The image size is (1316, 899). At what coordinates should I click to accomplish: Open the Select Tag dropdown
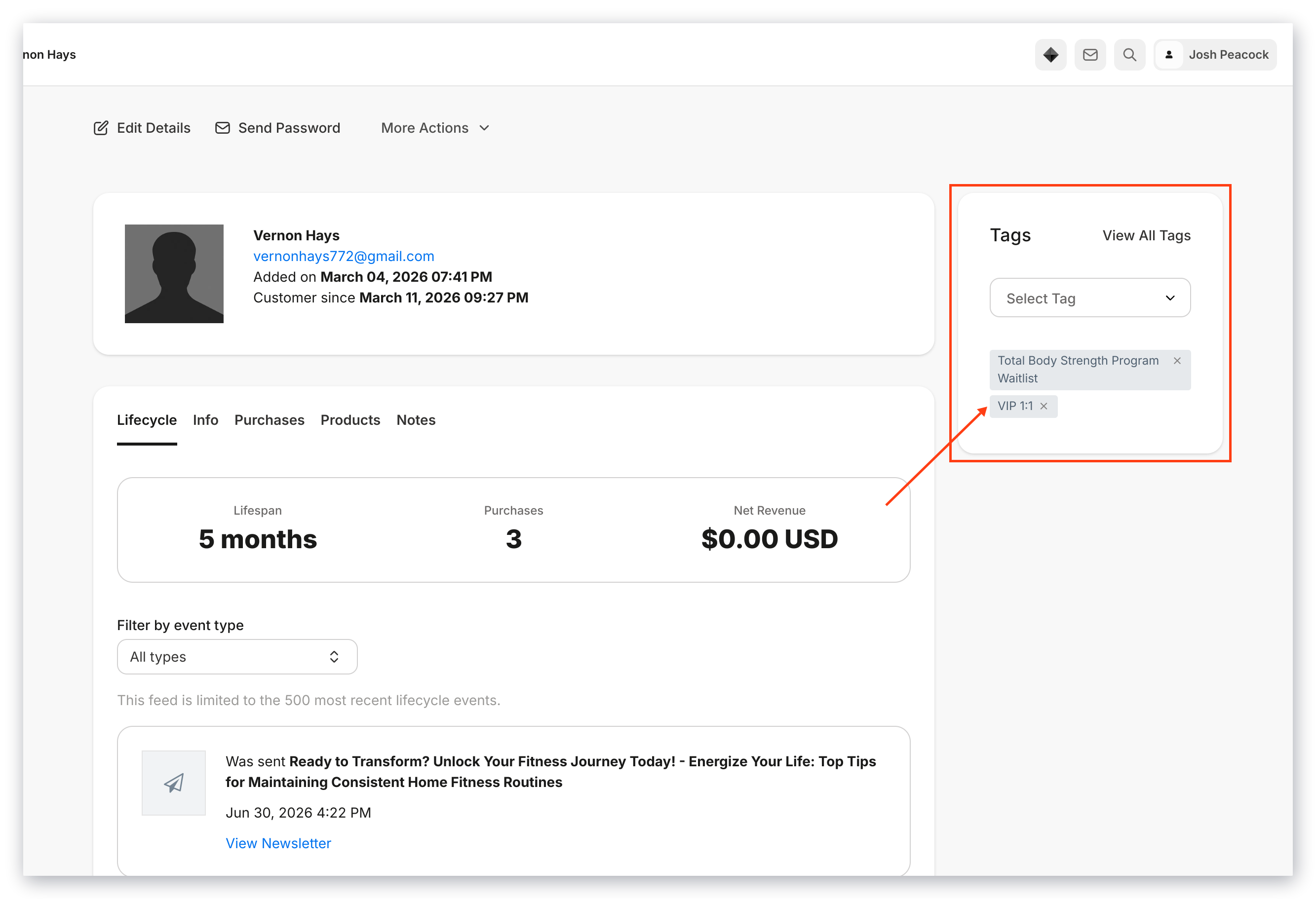tap(1089, 298)
